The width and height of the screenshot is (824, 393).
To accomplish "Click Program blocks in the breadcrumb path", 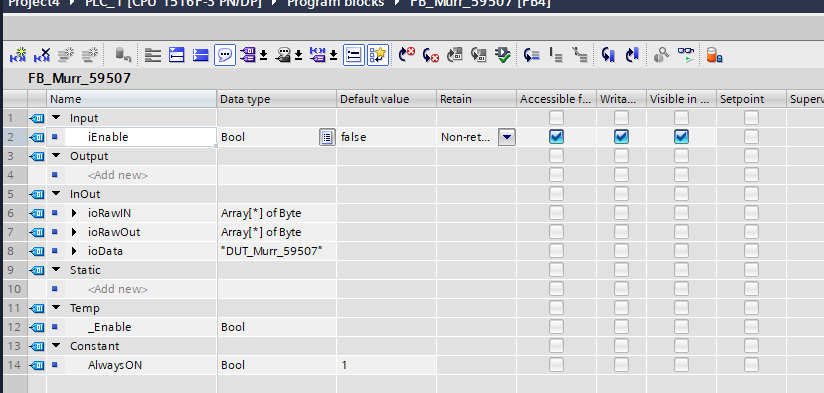I will tap(335, 3).
